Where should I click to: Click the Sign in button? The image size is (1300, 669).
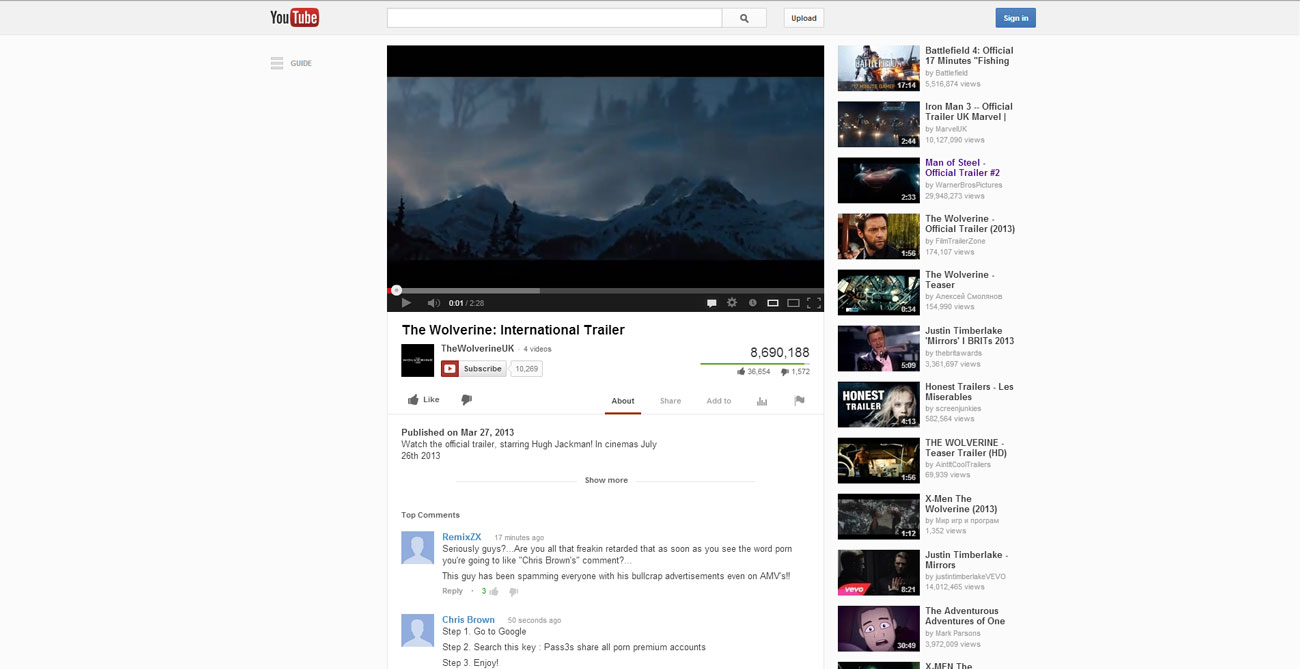click(x=1015, y=18)
